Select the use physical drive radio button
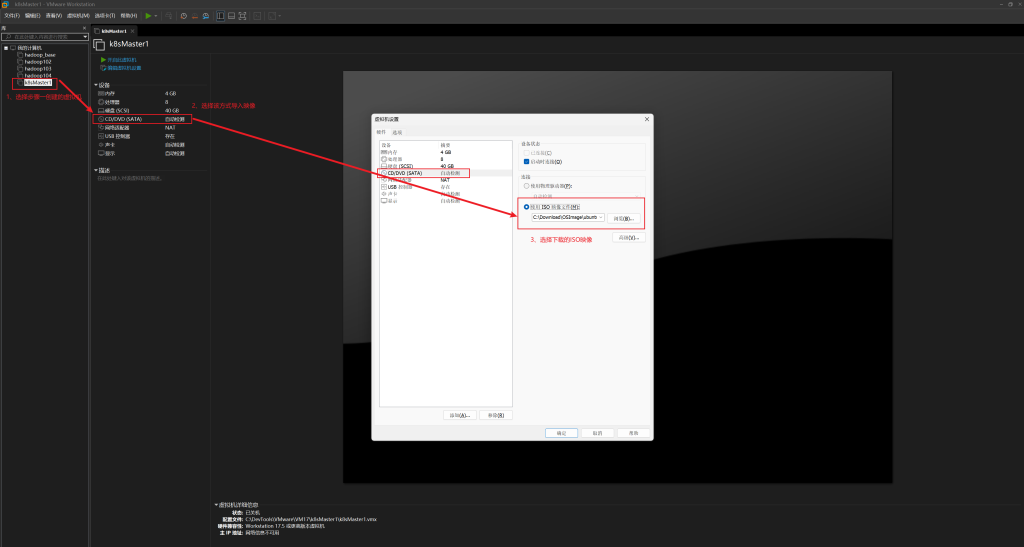 (x=527, y=186)
